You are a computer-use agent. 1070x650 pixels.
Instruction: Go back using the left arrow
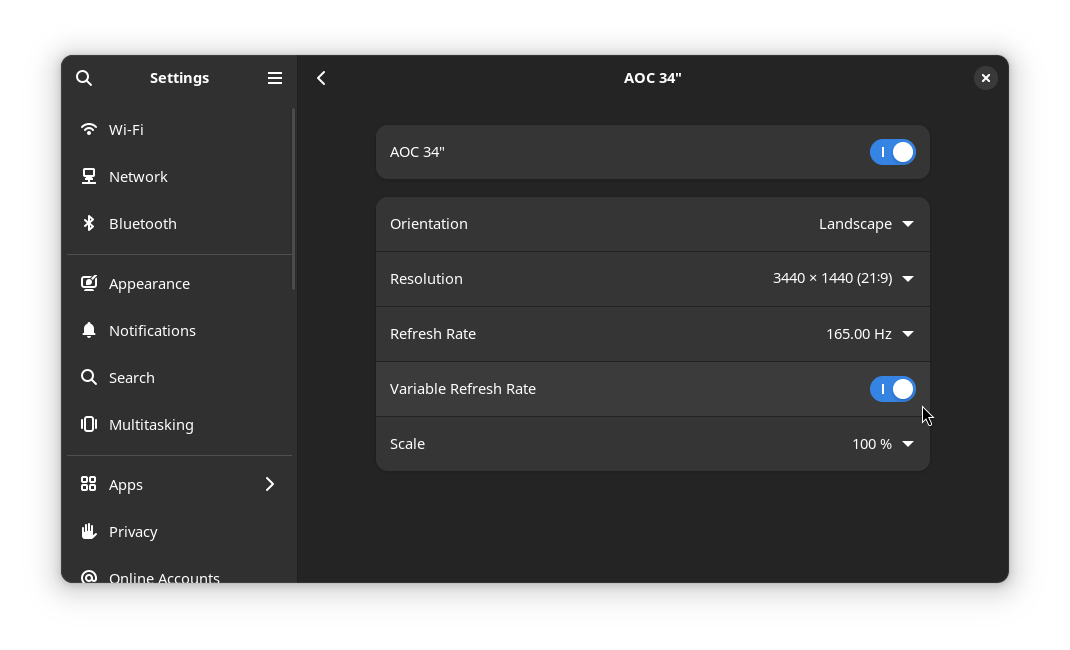click(321, 78)
